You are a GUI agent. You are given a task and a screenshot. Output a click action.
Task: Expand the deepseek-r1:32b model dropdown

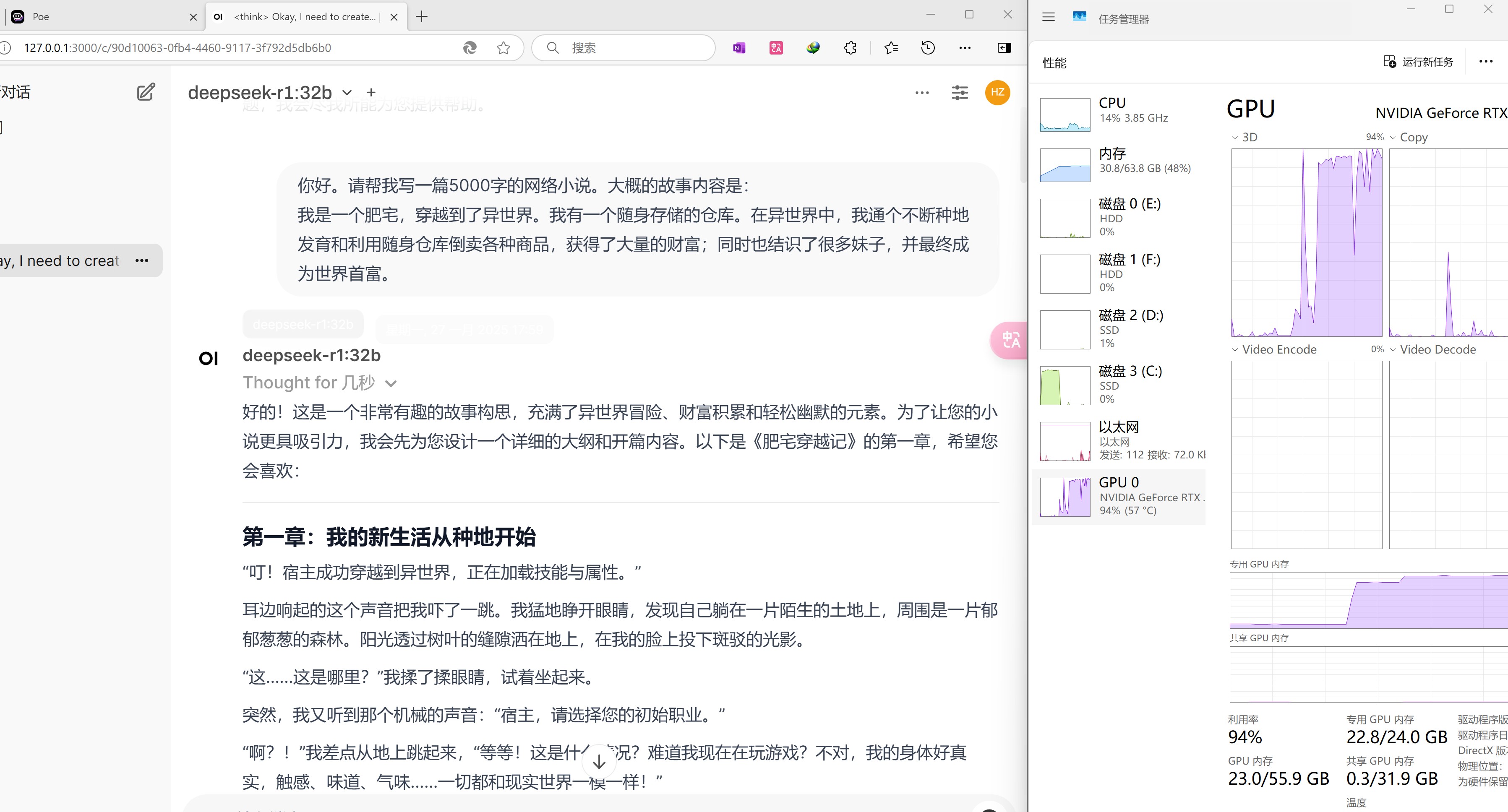click(347, 92)
